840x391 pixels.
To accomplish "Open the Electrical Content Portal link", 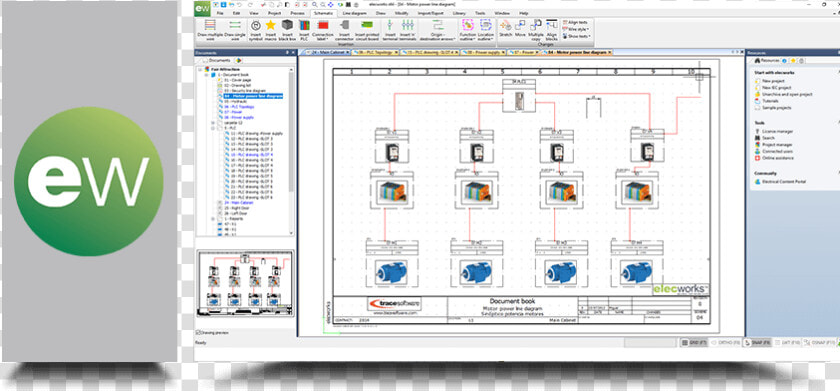I will click(x=784, y=182).
